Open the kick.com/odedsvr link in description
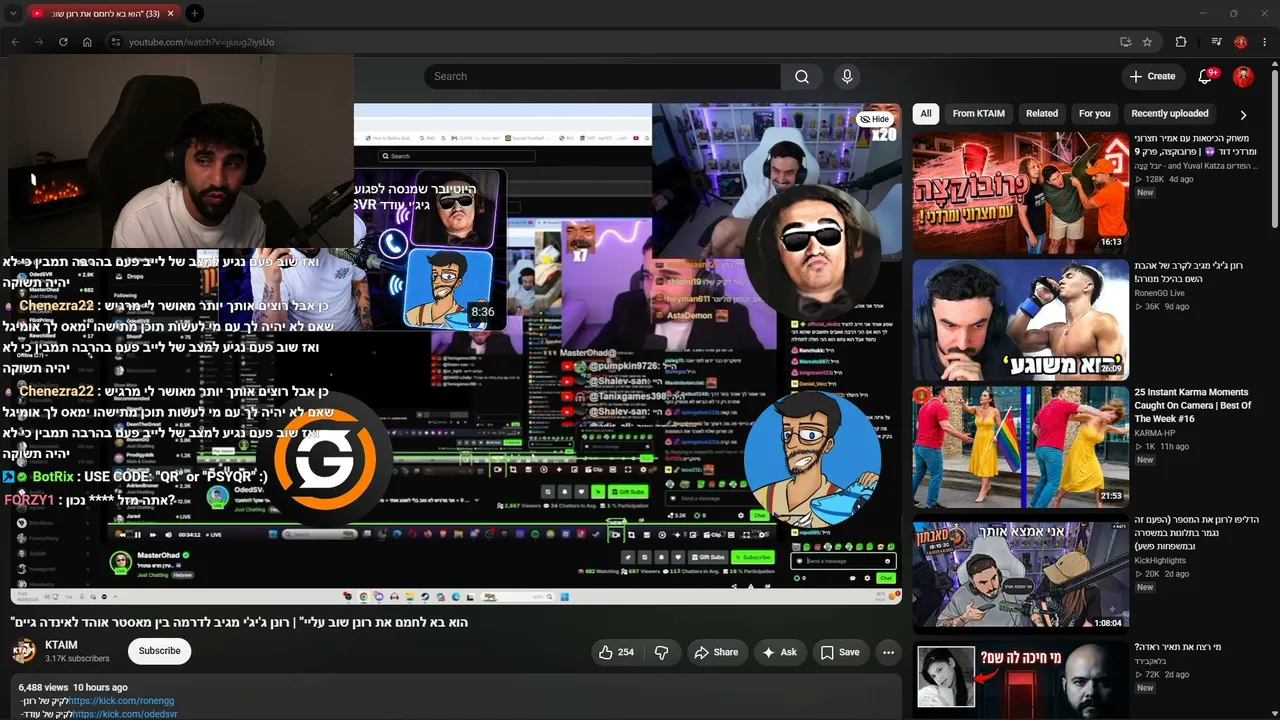 [124, 714]
